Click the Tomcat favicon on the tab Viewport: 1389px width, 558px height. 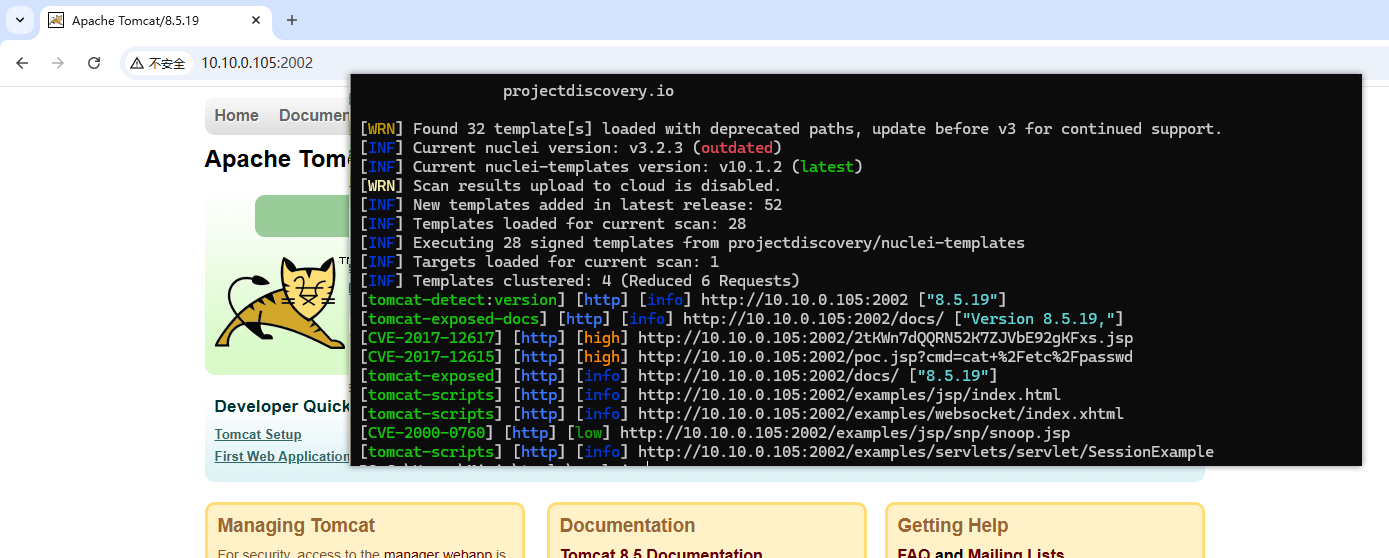click(56, 20)
